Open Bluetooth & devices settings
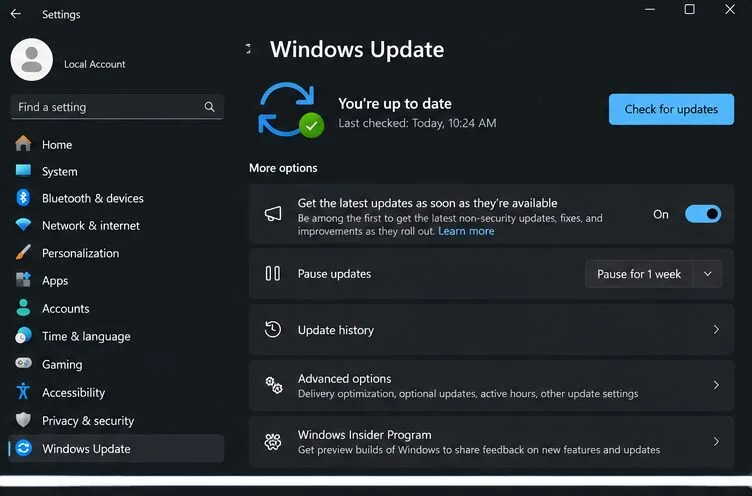The image size is (752, 496). (116, 198)
